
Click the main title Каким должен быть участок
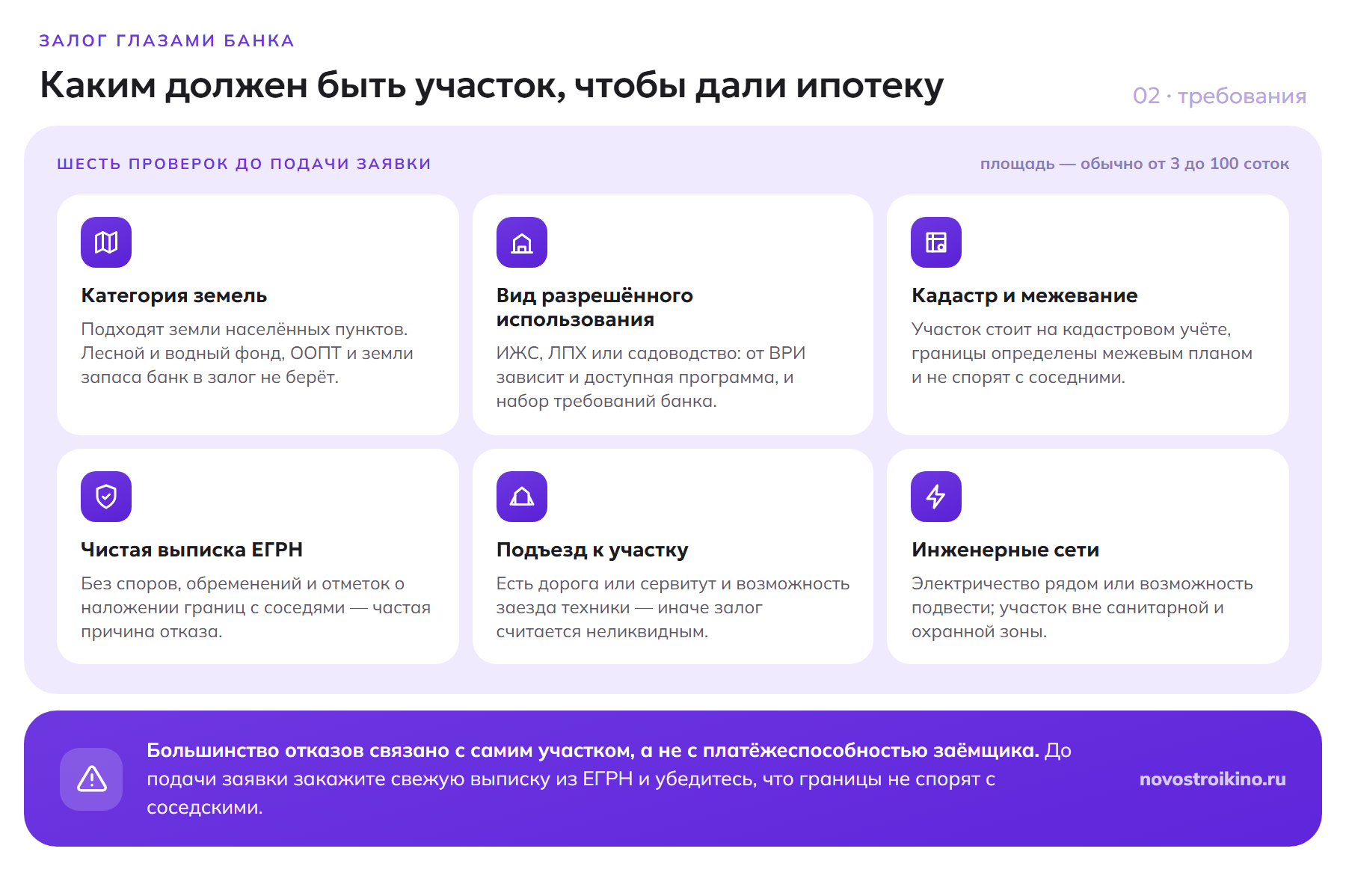[x=491, y=85]
